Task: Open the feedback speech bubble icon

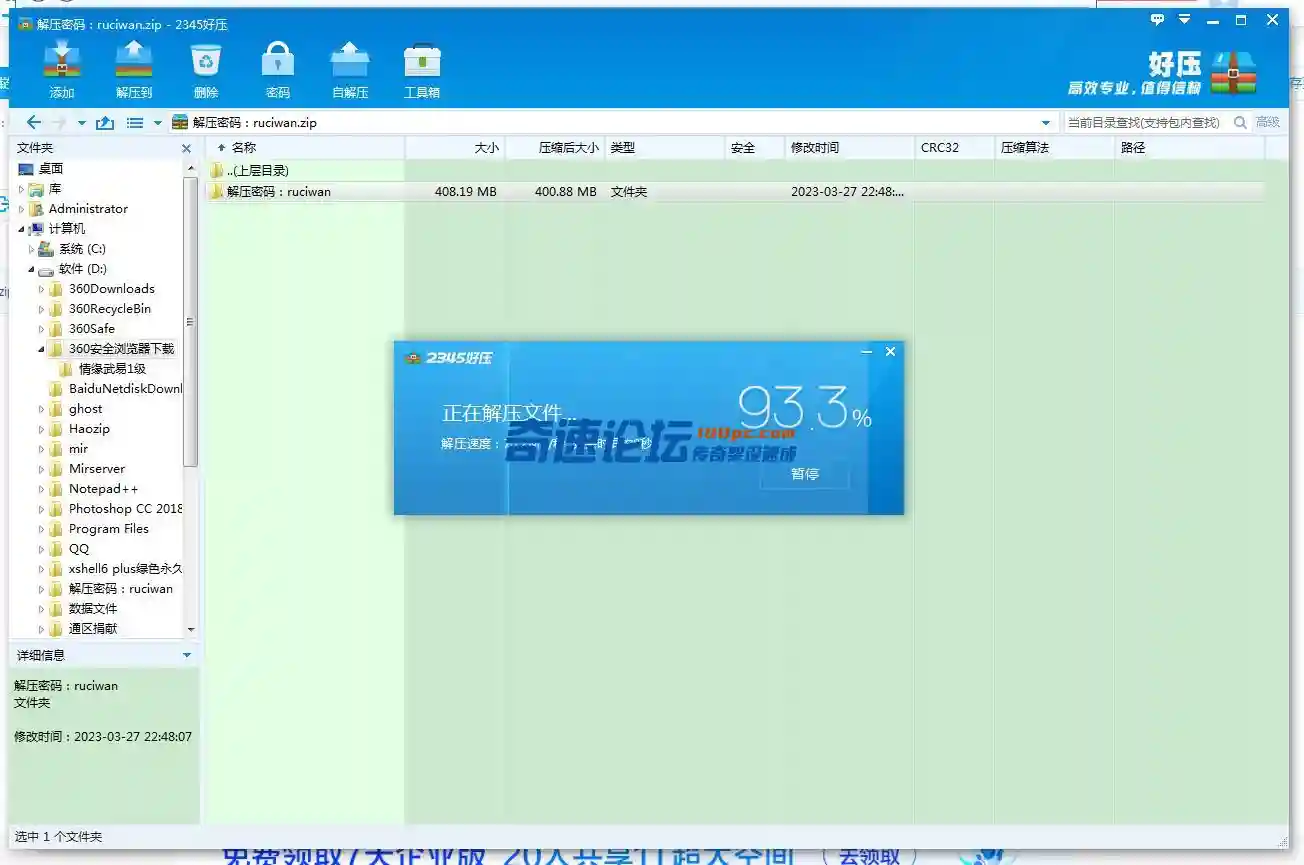Action: point(1158,19)
